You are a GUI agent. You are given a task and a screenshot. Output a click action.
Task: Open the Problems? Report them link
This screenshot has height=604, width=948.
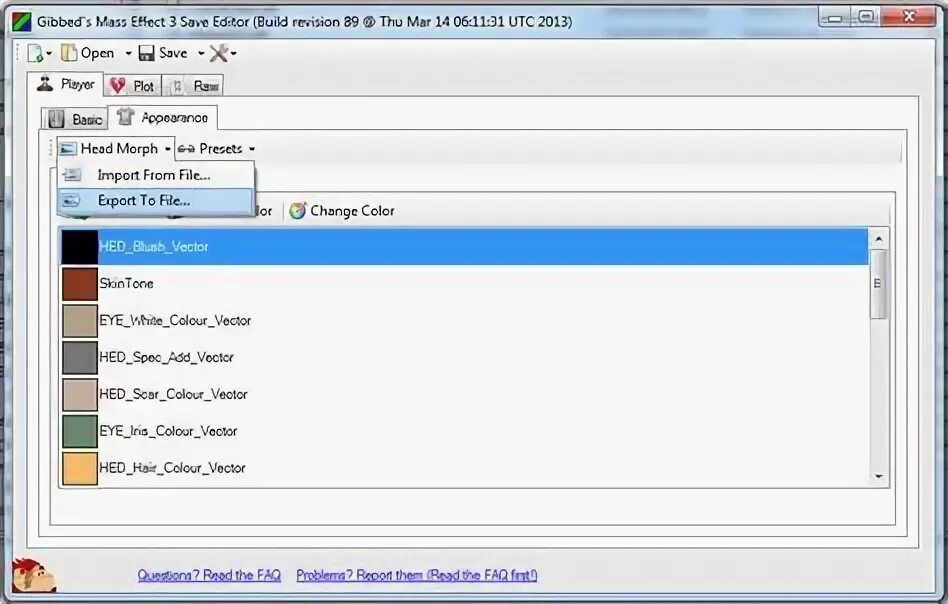click(417, 575)
